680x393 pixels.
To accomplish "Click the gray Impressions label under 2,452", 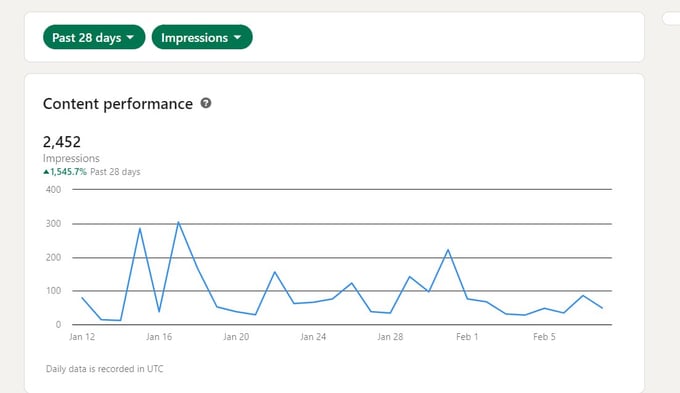I will tap(71, 158).
